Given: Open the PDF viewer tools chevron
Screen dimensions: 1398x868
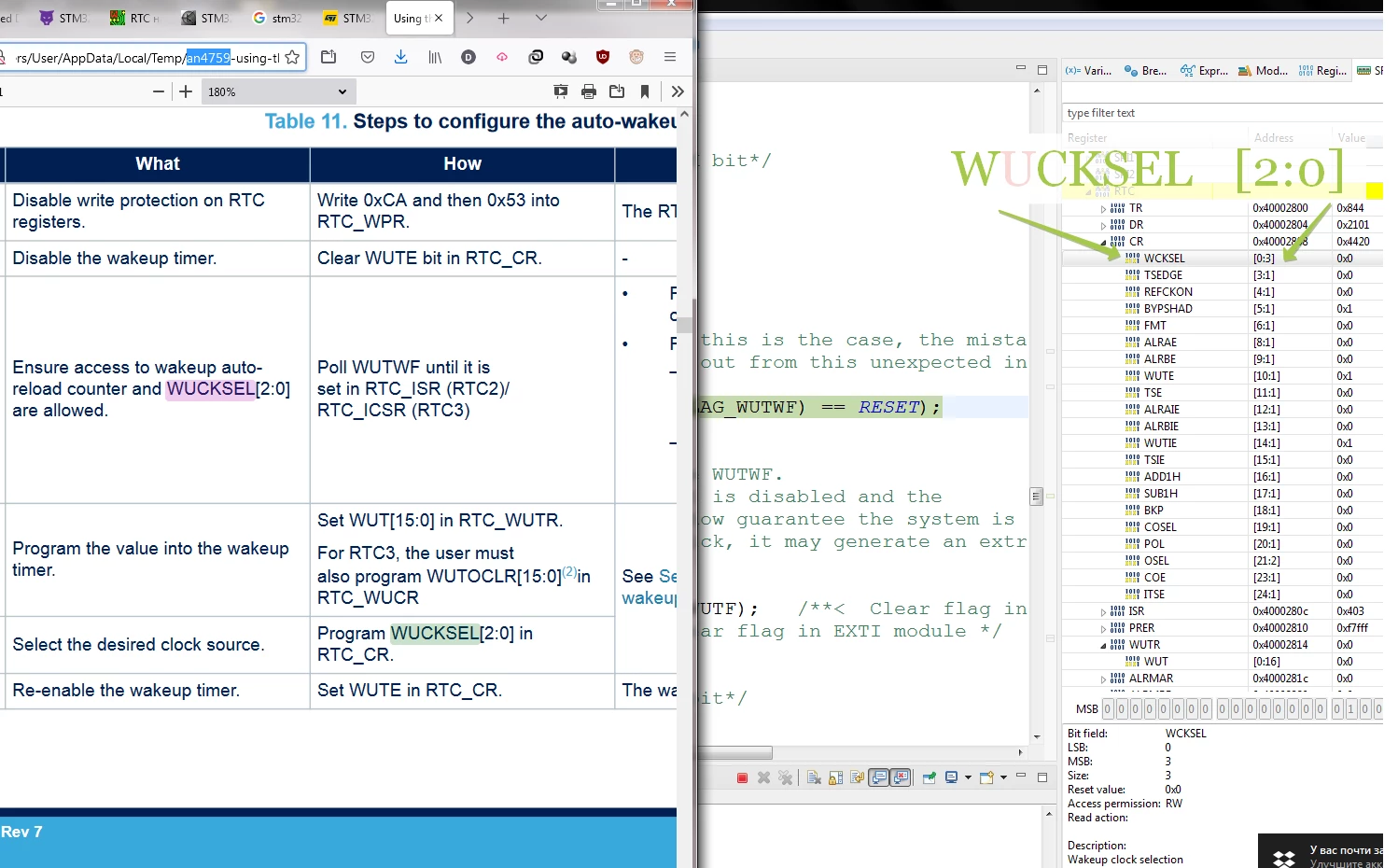Looking at the screenshot, I should tap(678, 91).
